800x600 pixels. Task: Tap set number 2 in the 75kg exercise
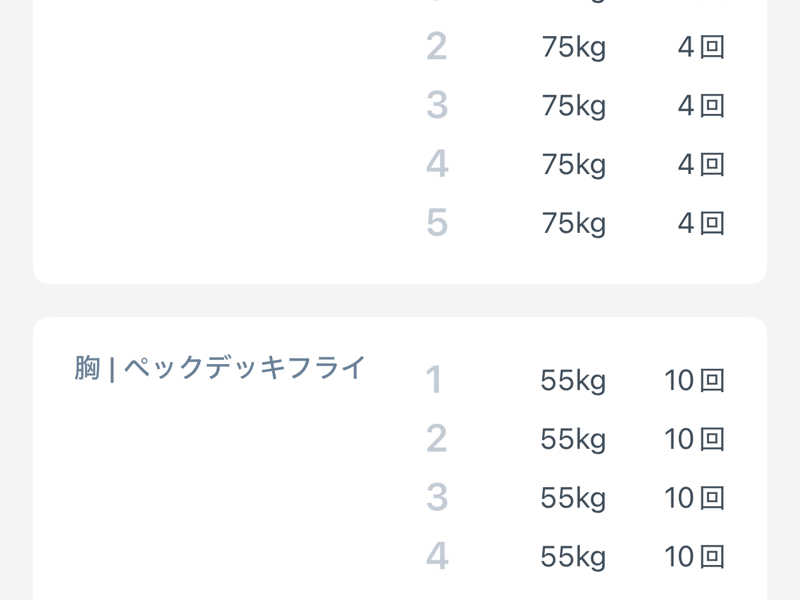click(436, 47)
